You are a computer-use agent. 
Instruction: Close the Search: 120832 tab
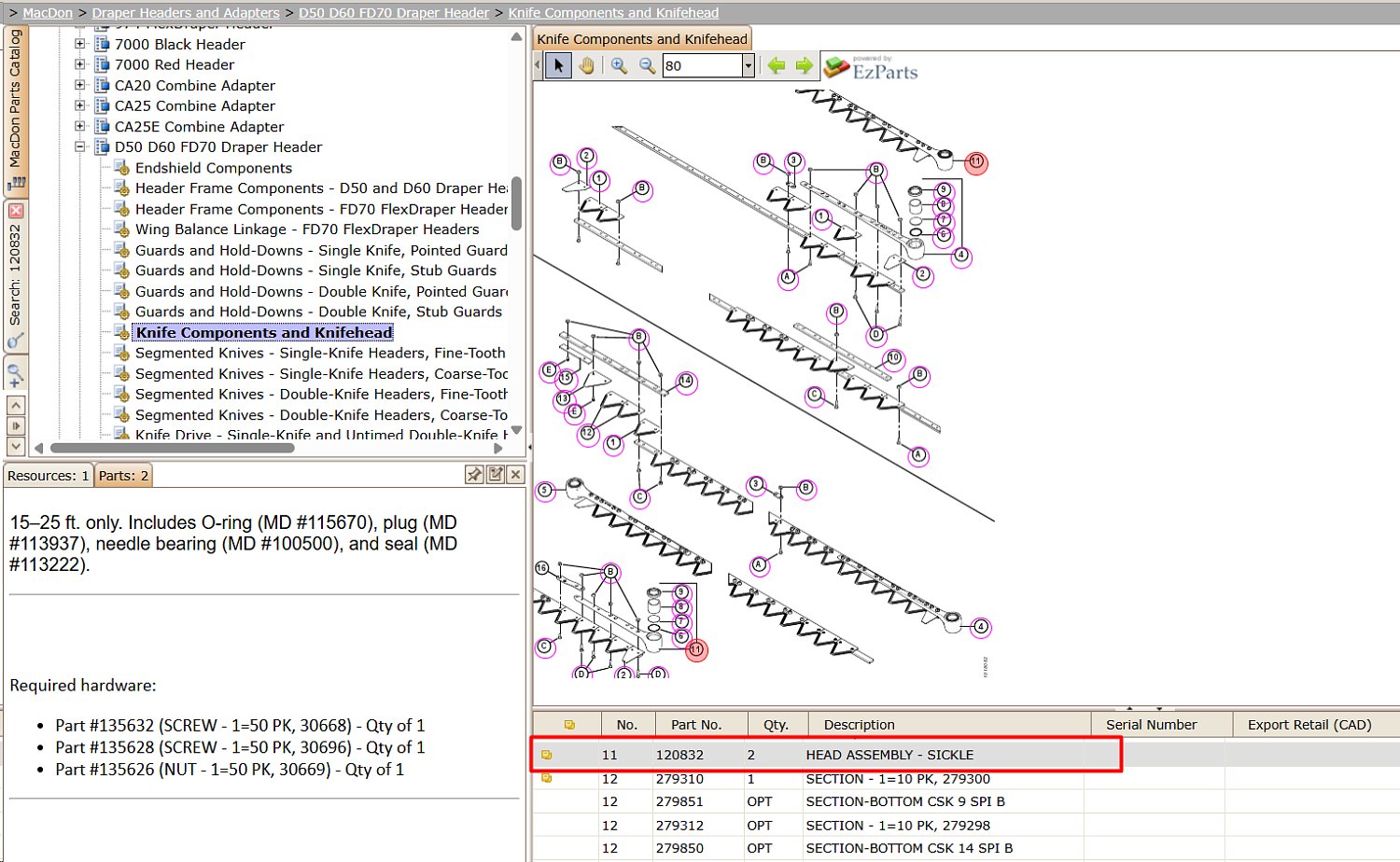point(16,211)
